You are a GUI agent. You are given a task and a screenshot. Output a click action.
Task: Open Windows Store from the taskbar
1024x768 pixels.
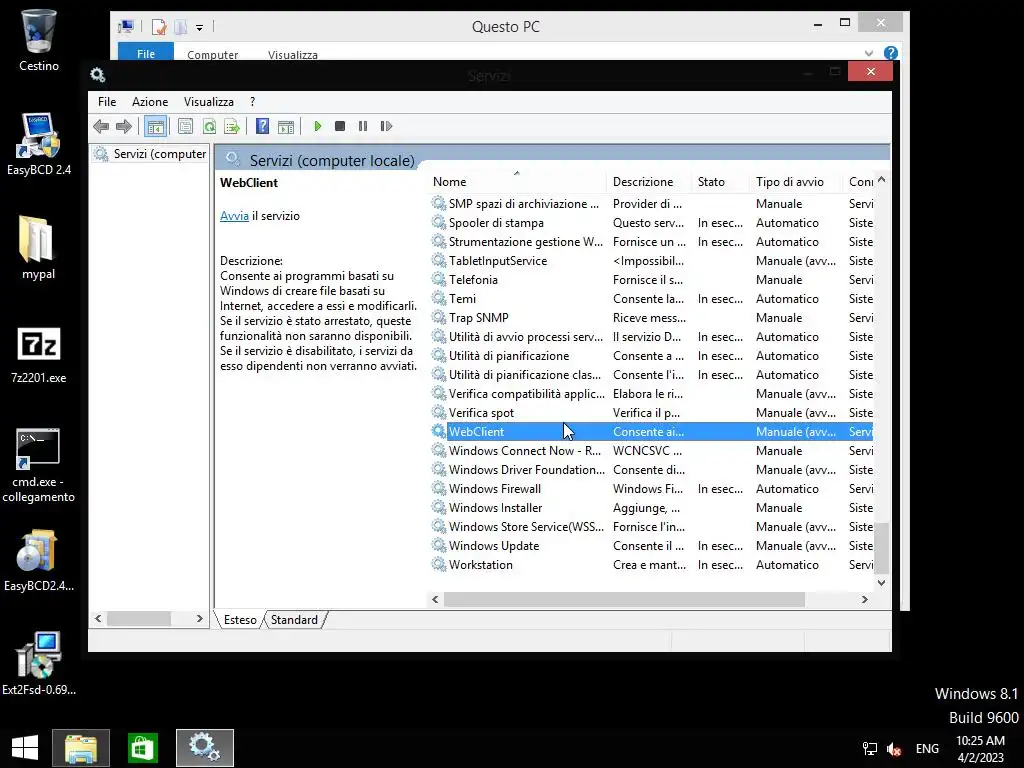(x=142, y=748)
